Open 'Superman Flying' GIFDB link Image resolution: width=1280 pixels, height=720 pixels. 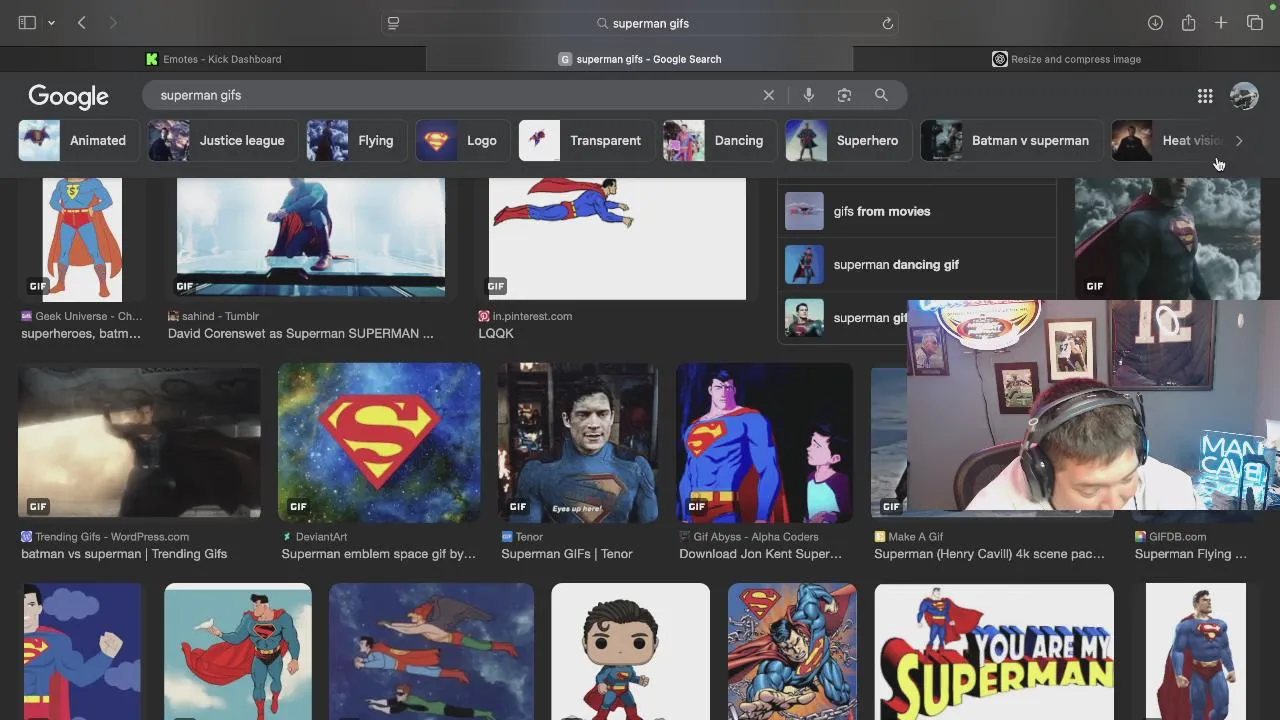pyautogui.click(x=1191, y=554)
